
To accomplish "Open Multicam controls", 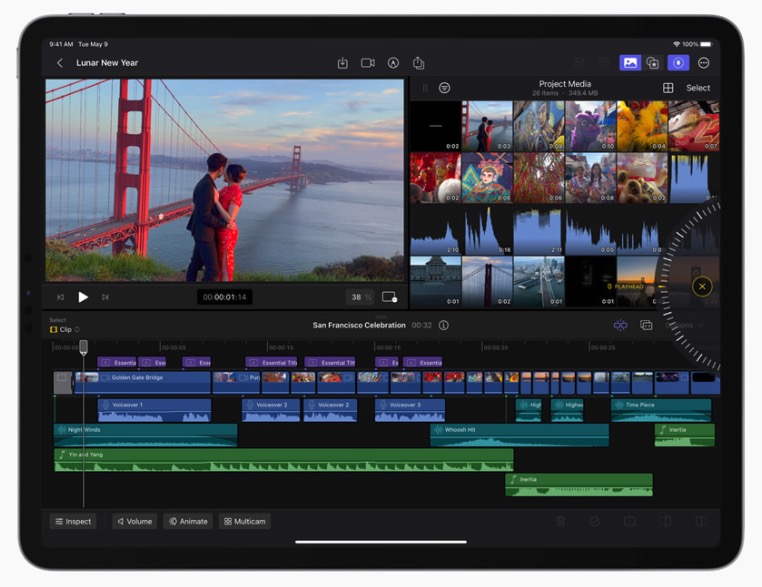I will [x=245, y=521].
